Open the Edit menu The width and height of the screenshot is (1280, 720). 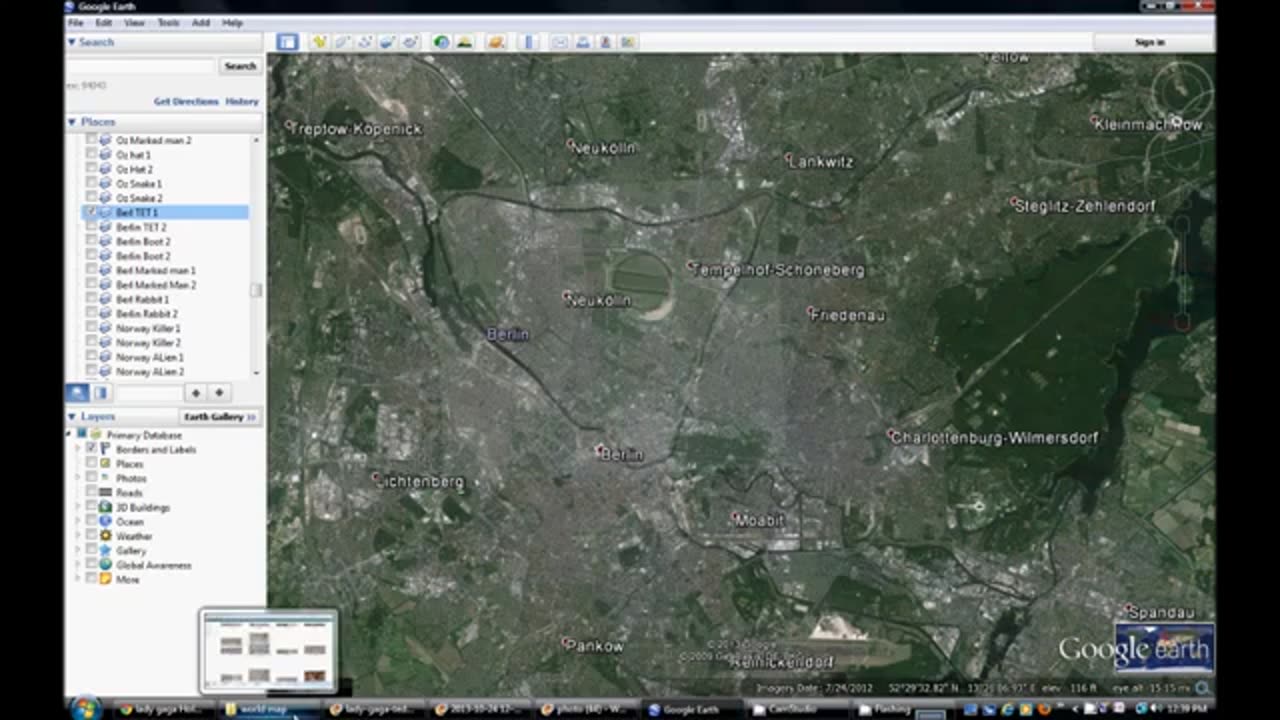[104, 22]
